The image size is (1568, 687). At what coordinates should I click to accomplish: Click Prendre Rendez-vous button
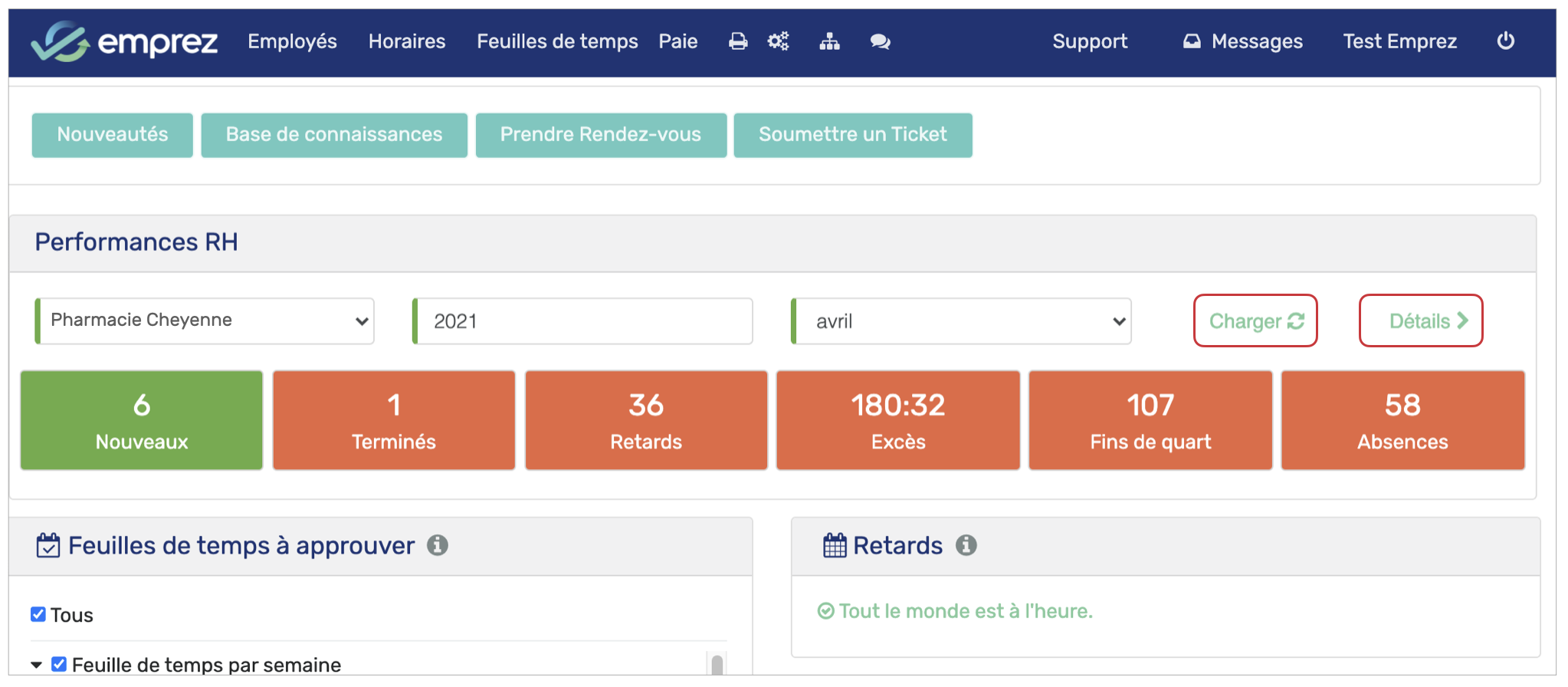pyautogui.click(x=601, y=135)
